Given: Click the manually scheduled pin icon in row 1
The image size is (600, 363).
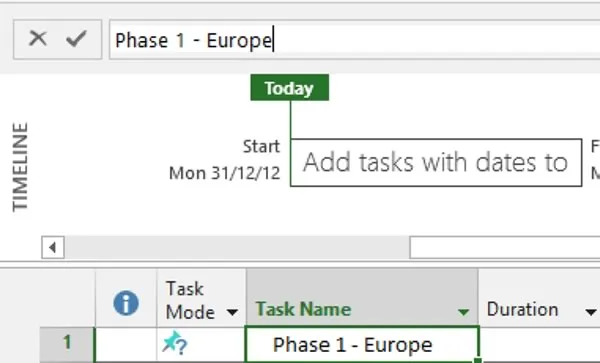Looking at the screenshot, I should click(174, 343).
